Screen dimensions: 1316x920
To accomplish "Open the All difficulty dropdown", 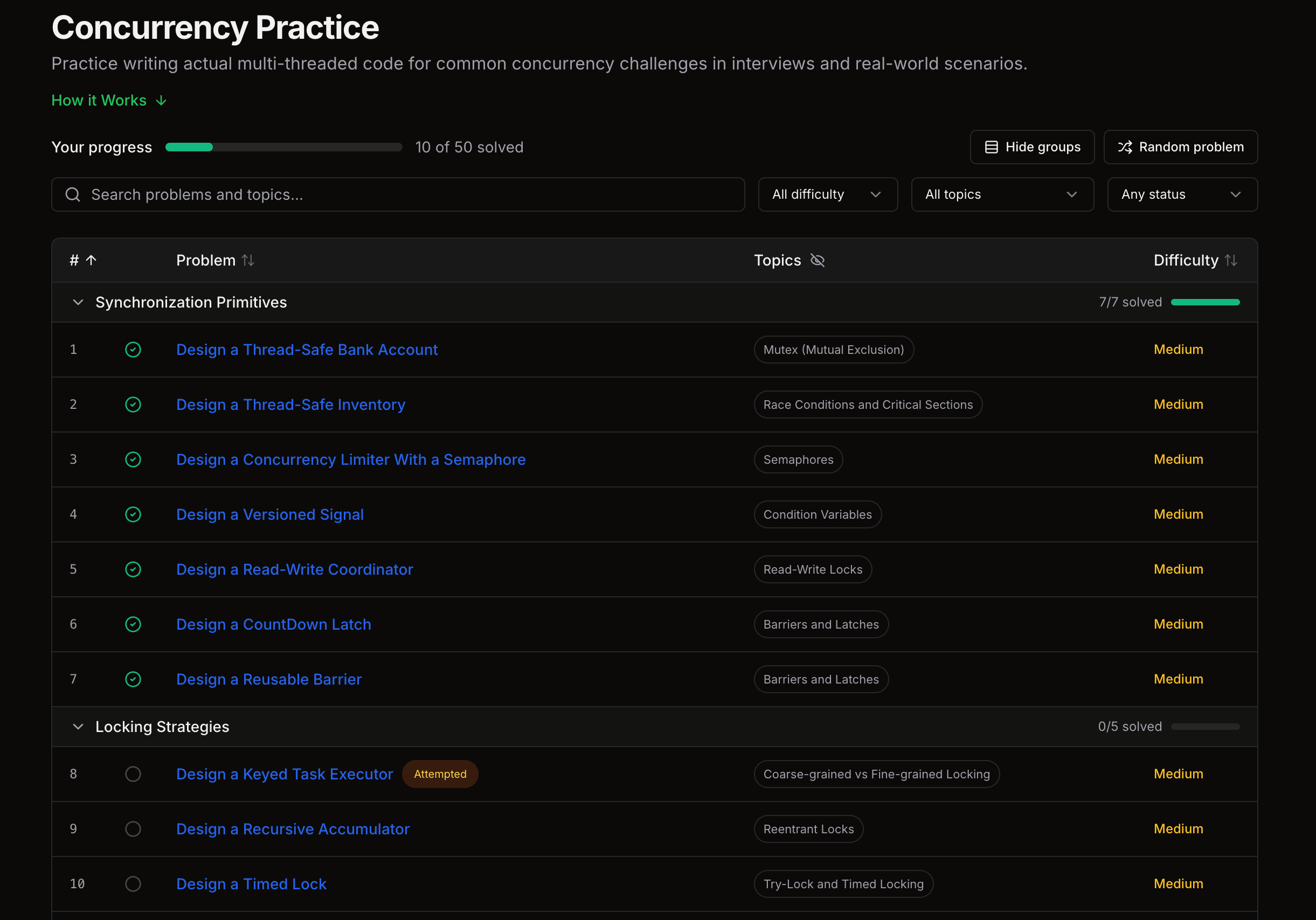I will 828,194.
